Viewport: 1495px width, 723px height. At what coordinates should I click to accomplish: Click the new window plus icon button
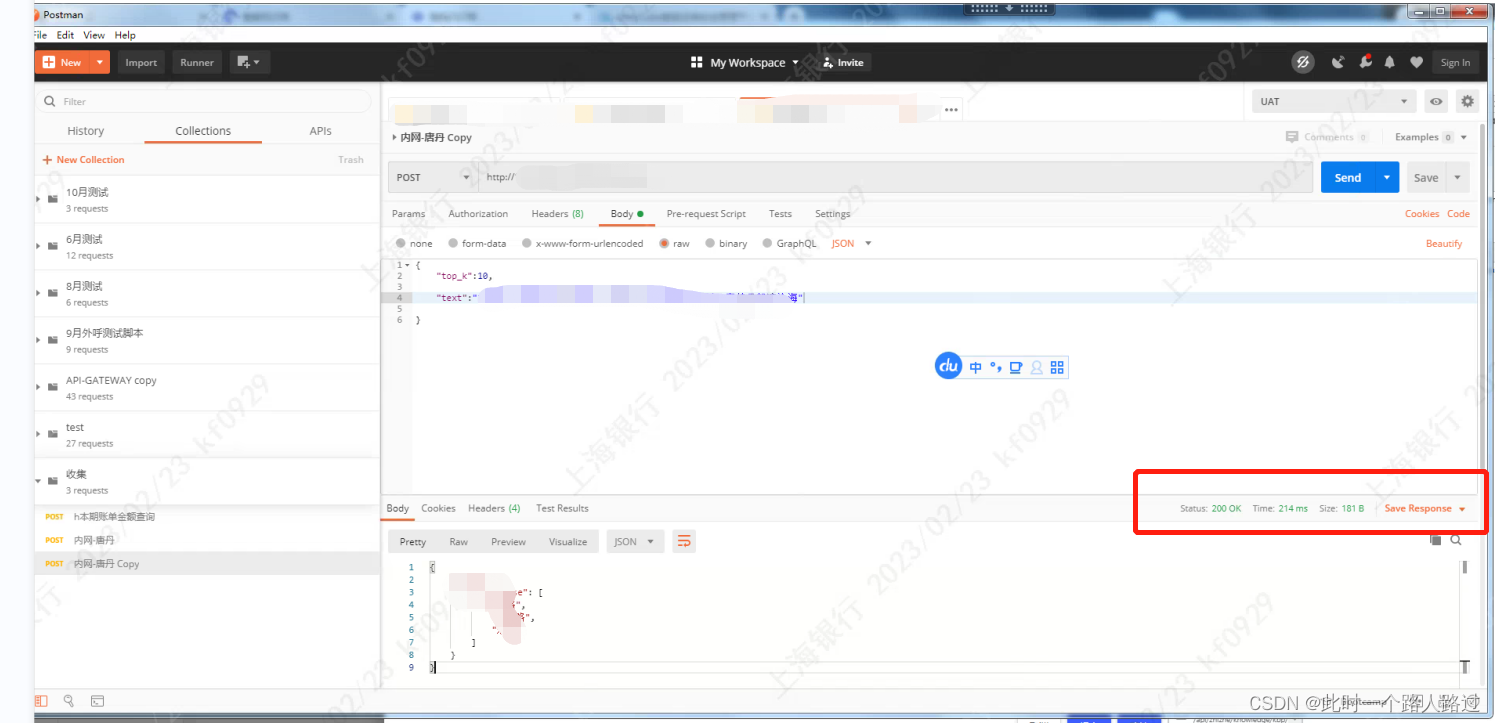(248, 62)
